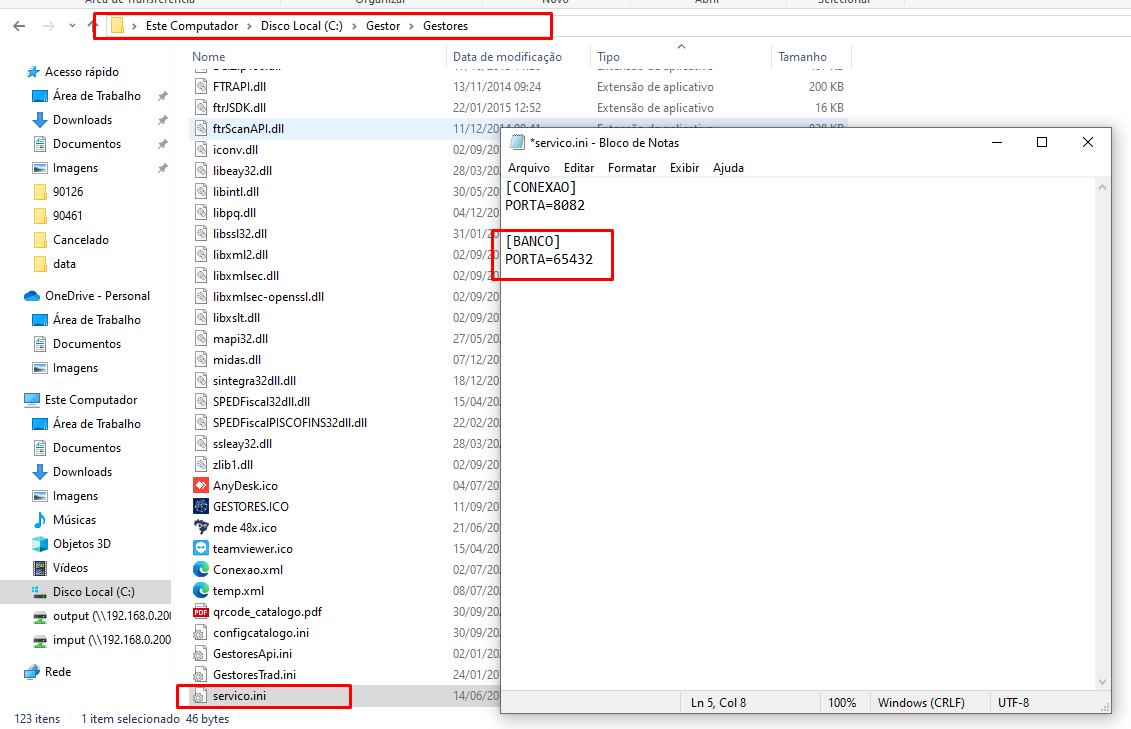Sort files by Data de modificação column
Image resolution: width=1131 pixels, height=729 pixels.
click(507, 57)
